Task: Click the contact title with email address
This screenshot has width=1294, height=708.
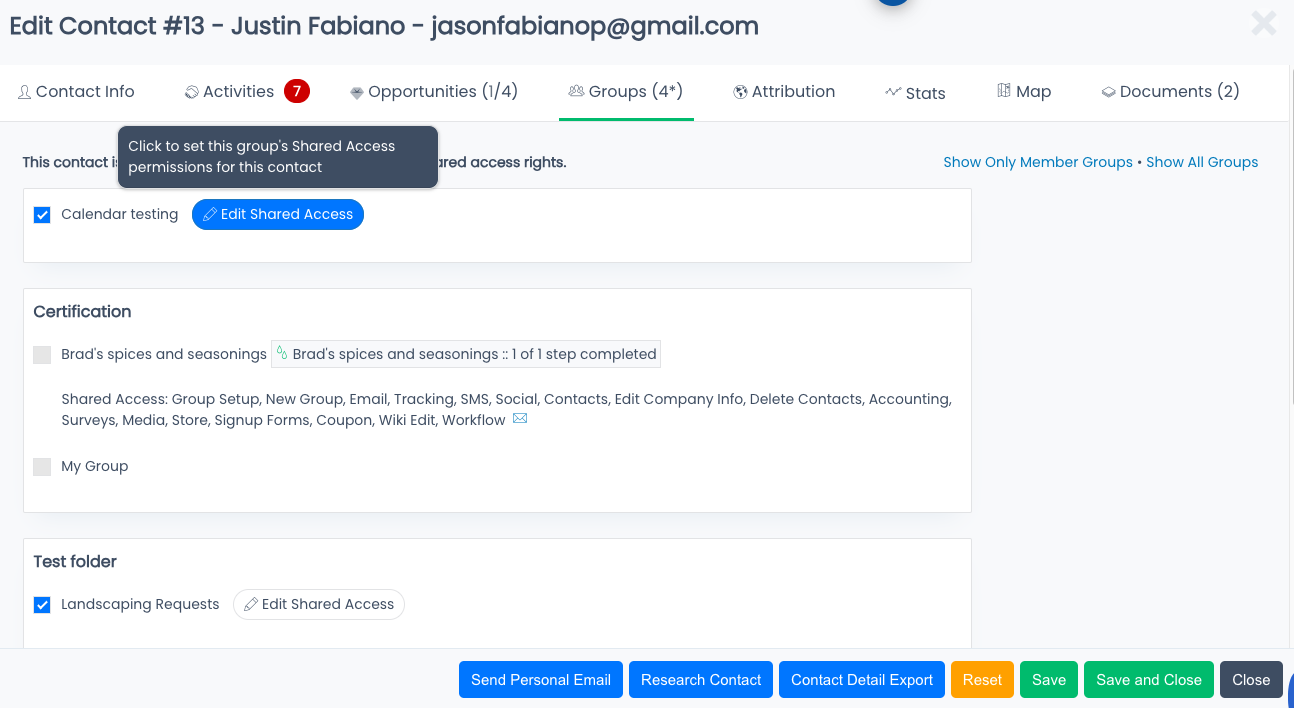Action: pos(384,27)
